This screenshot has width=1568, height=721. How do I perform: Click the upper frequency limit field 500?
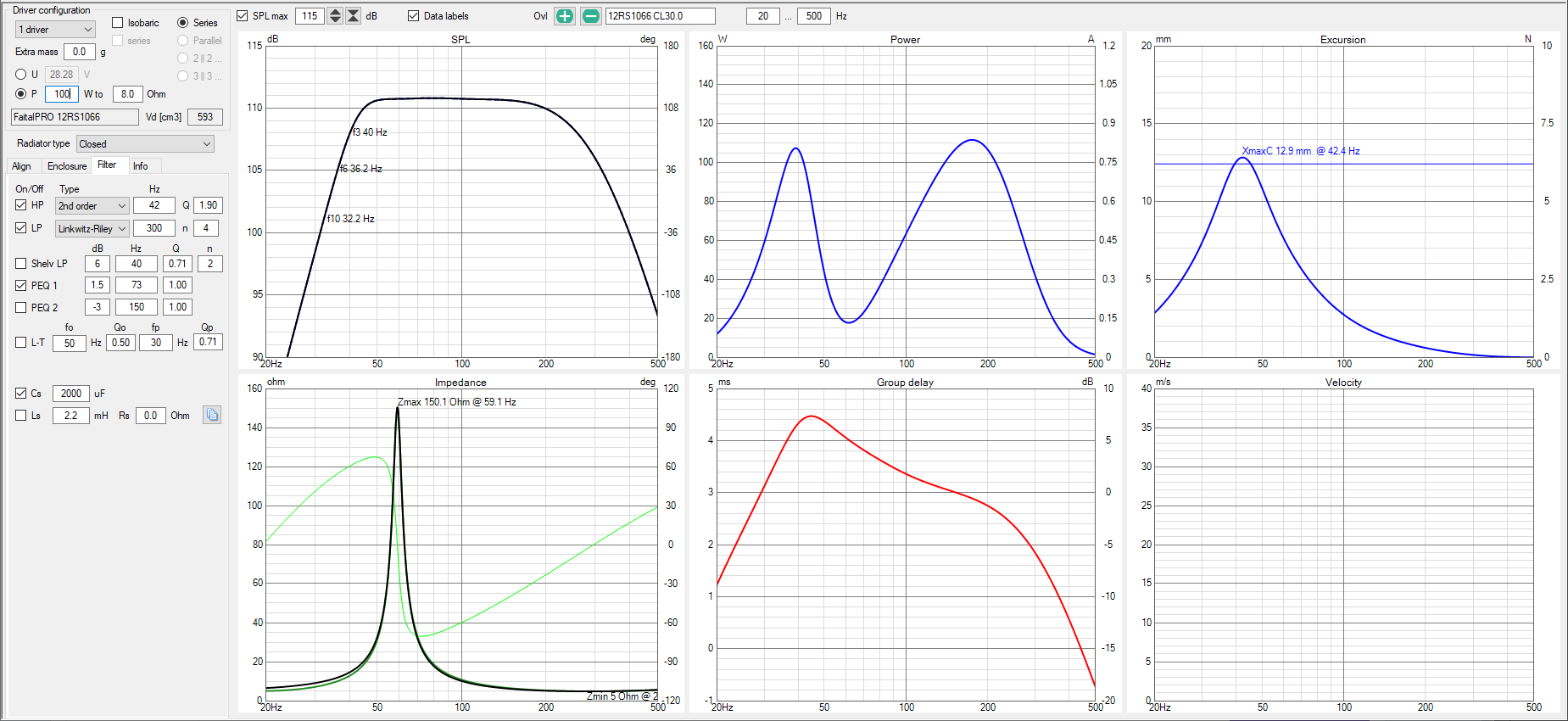(x=814, y=16)
